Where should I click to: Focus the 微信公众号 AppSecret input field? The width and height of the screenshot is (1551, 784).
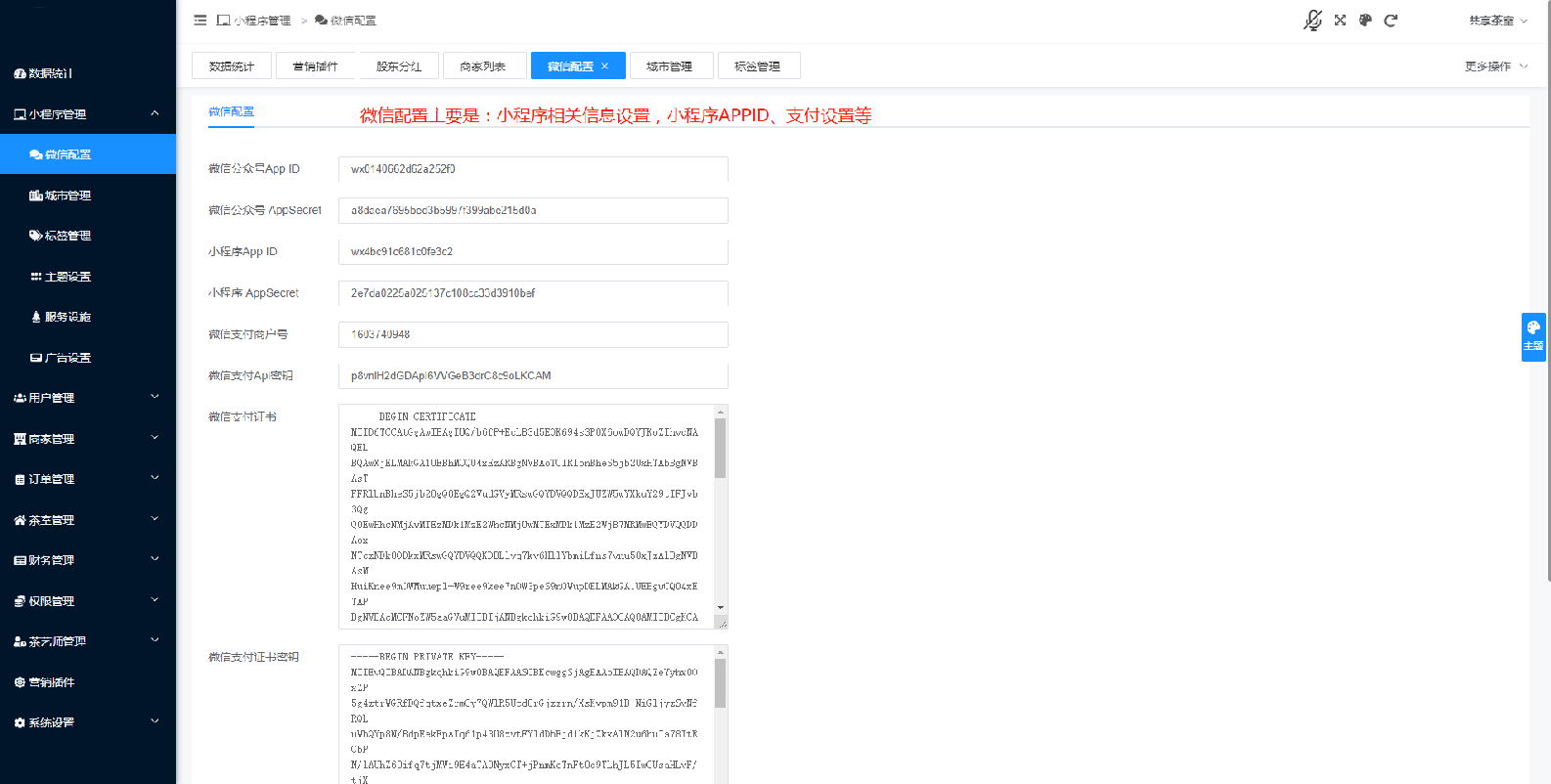tap(533, 210)
